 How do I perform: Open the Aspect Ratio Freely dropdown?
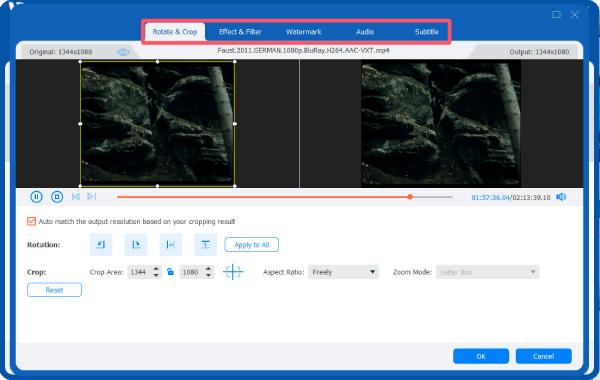pos(343,272)
